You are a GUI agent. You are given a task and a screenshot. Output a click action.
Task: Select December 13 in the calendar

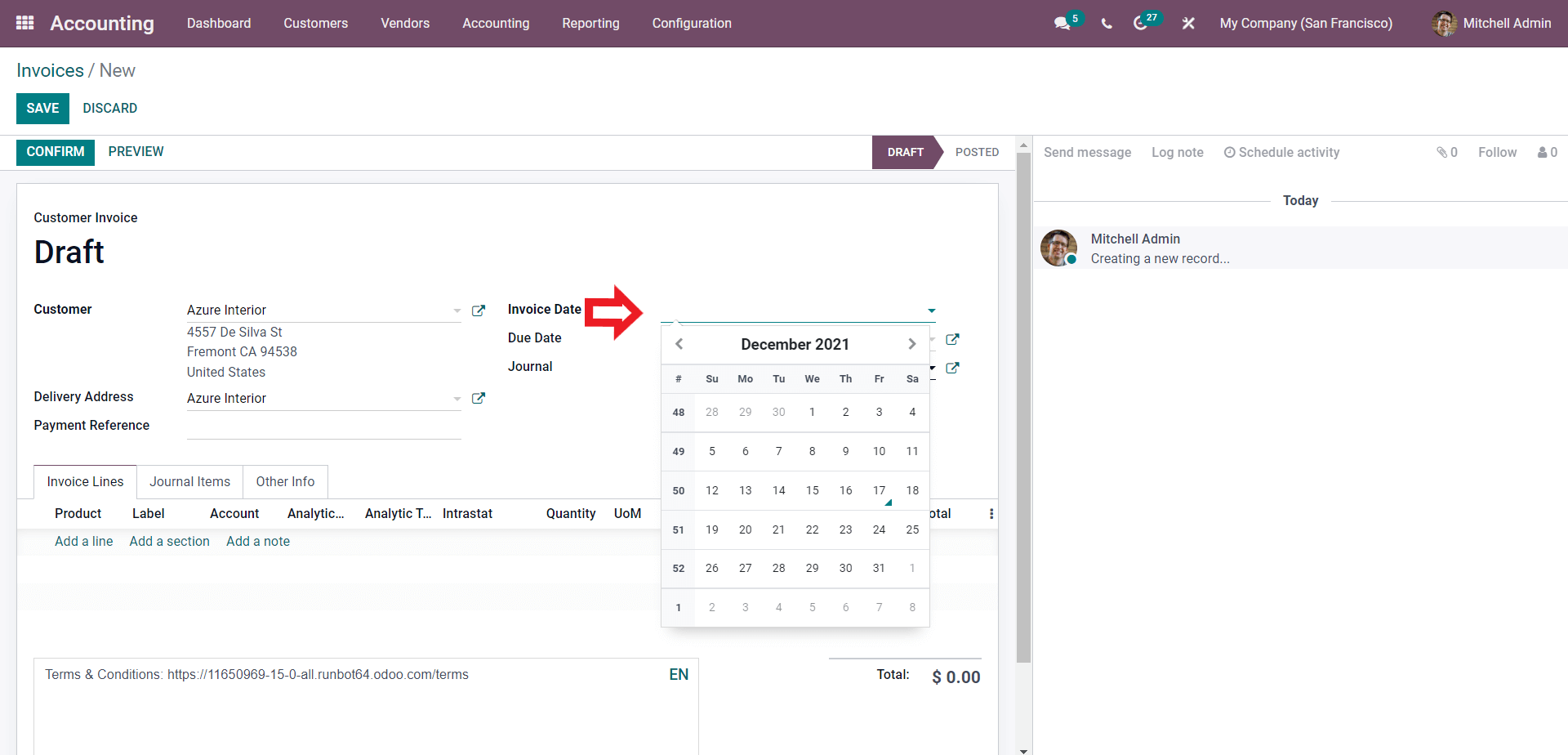tap(745, 490)
